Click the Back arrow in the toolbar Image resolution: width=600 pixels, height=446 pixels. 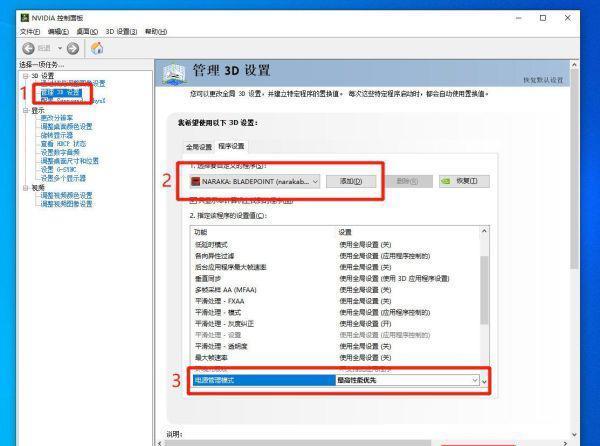pyautogui.click(x=28, y=48)
